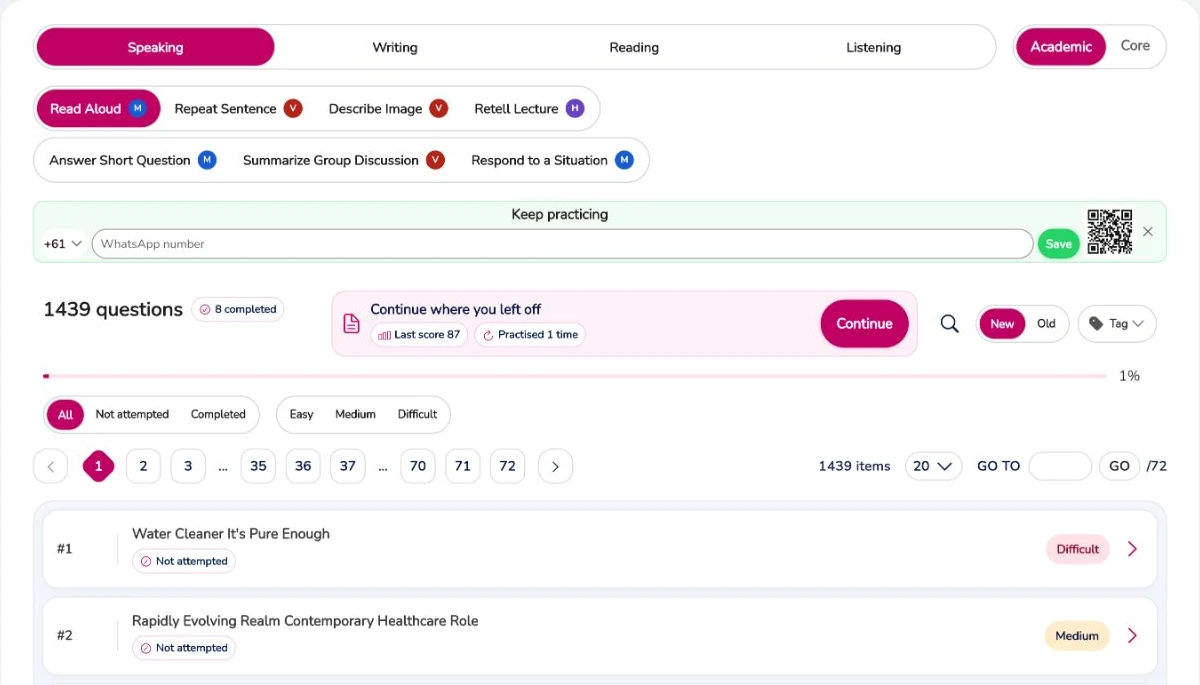Go to page 35

tap(258, 466)
